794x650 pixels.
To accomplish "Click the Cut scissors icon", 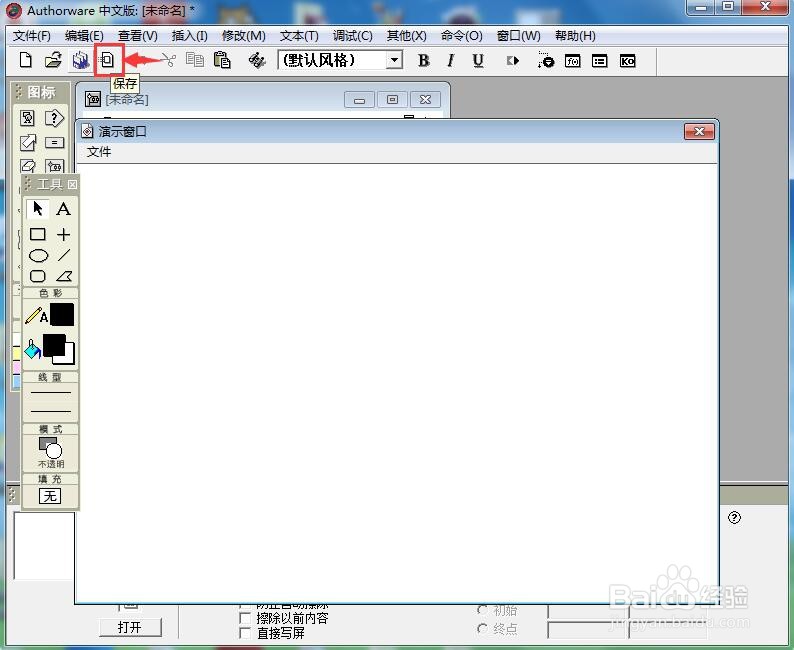I will pos(169,60).
